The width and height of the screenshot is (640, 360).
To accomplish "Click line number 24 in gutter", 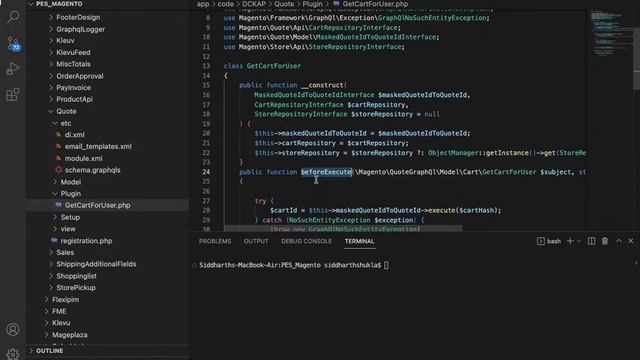I will (x=206, y=172).
